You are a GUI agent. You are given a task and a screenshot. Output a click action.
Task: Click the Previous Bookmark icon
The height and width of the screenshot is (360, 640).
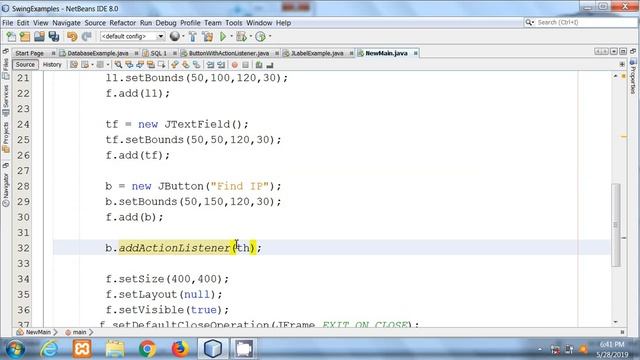[175, 64]
